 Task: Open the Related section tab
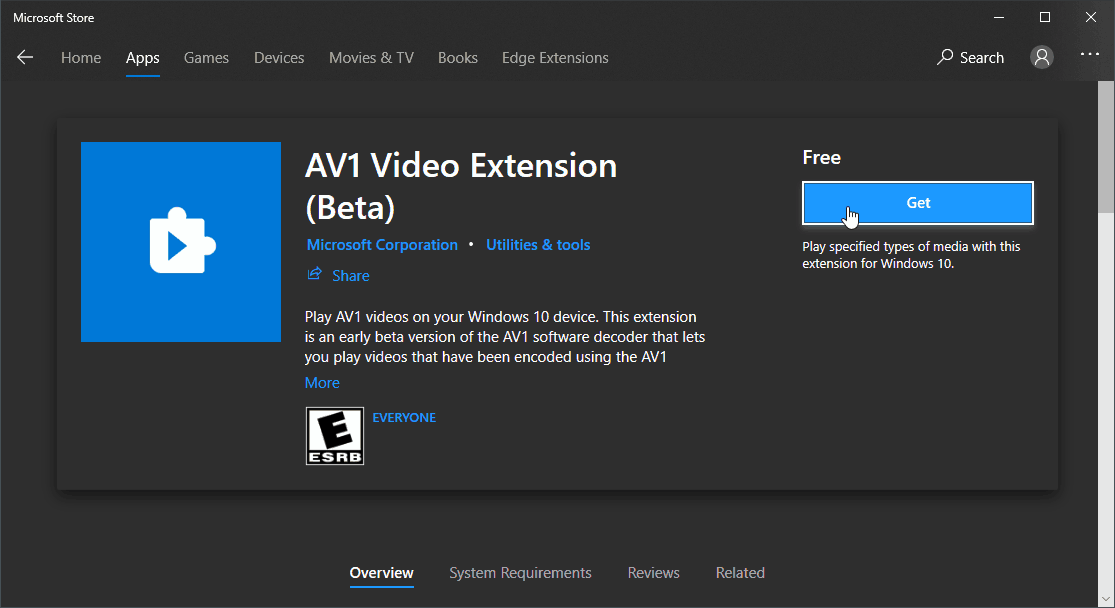740,573
